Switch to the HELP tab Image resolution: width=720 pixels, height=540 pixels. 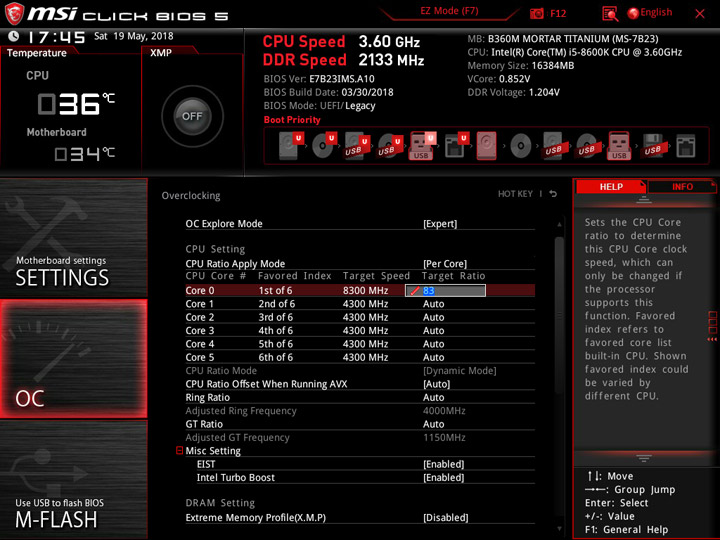coord(611,186)
